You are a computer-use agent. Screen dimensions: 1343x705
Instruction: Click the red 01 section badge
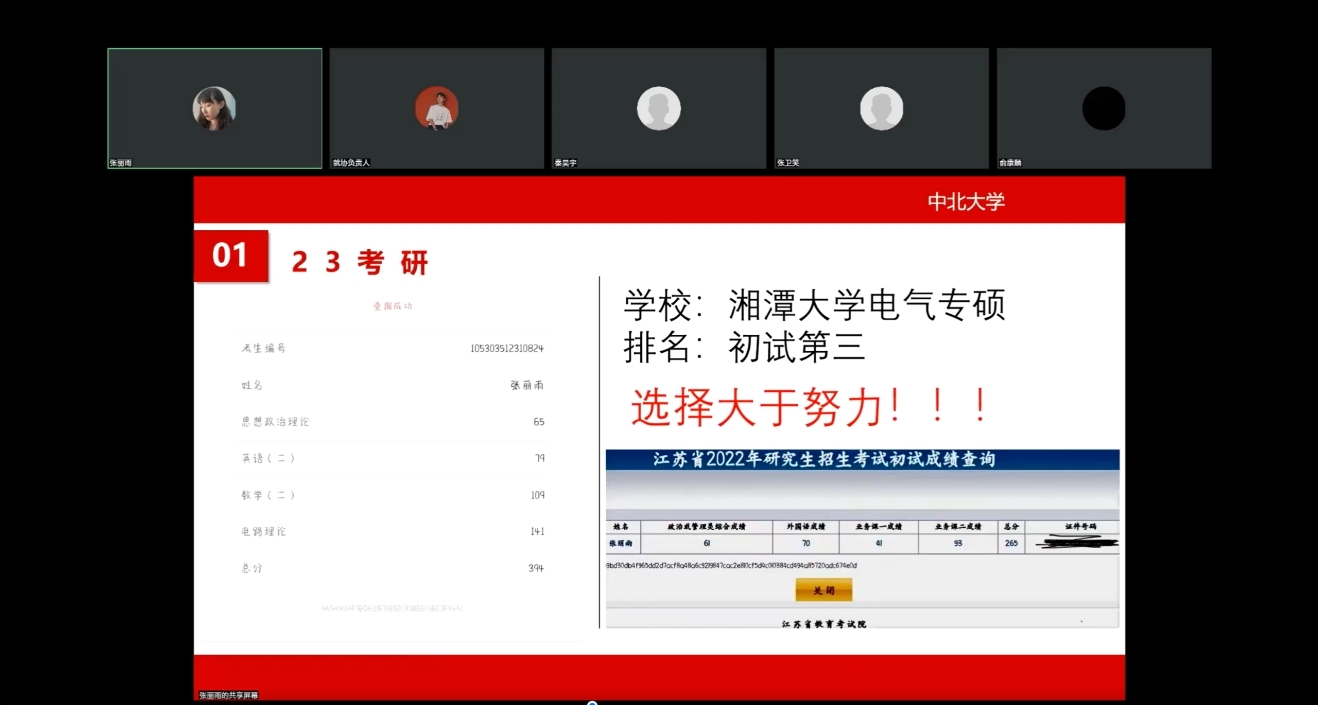tap(231, 256)
